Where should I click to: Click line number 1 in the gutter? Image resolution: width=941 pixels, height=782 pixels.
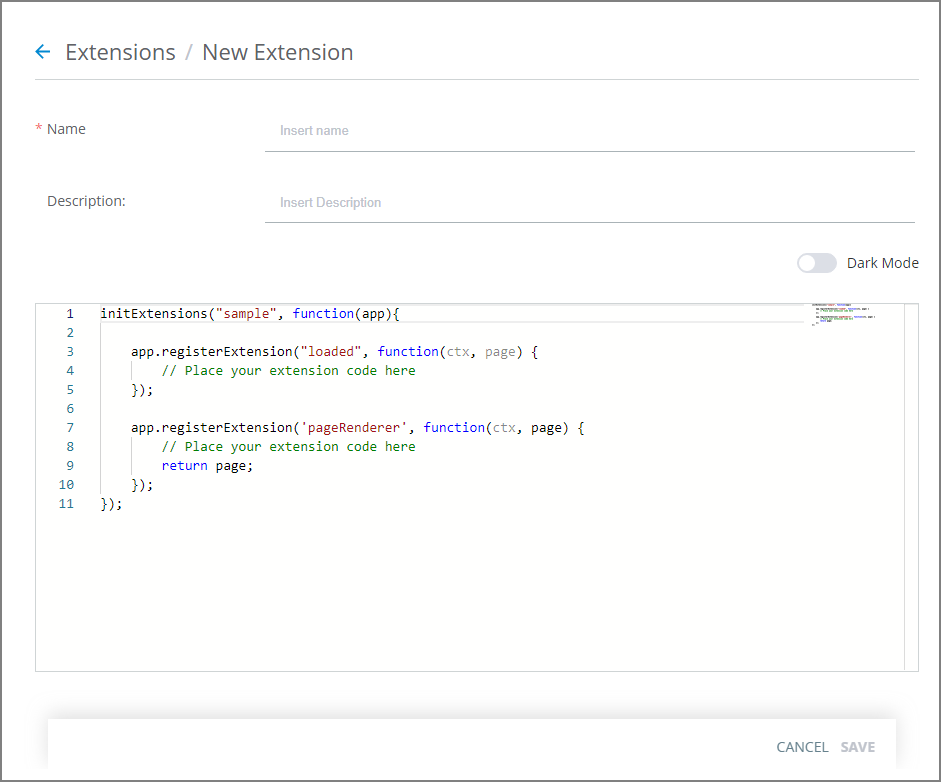tap(70, 313)
